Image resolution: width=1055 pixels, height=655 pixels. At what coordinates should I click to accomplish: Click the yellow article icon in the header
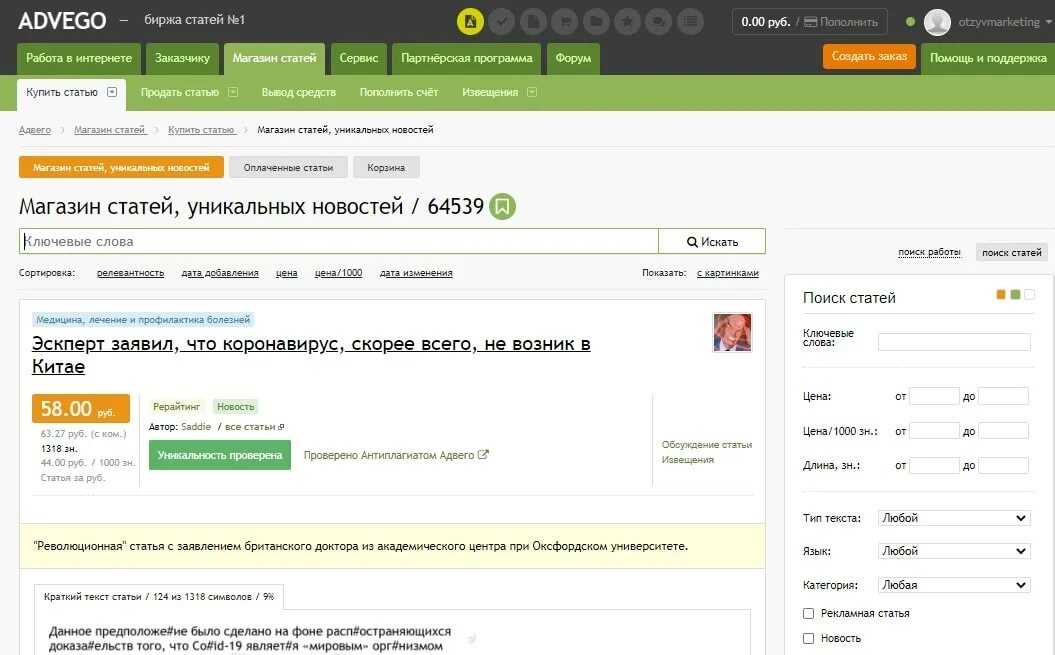tap(470, 22)
